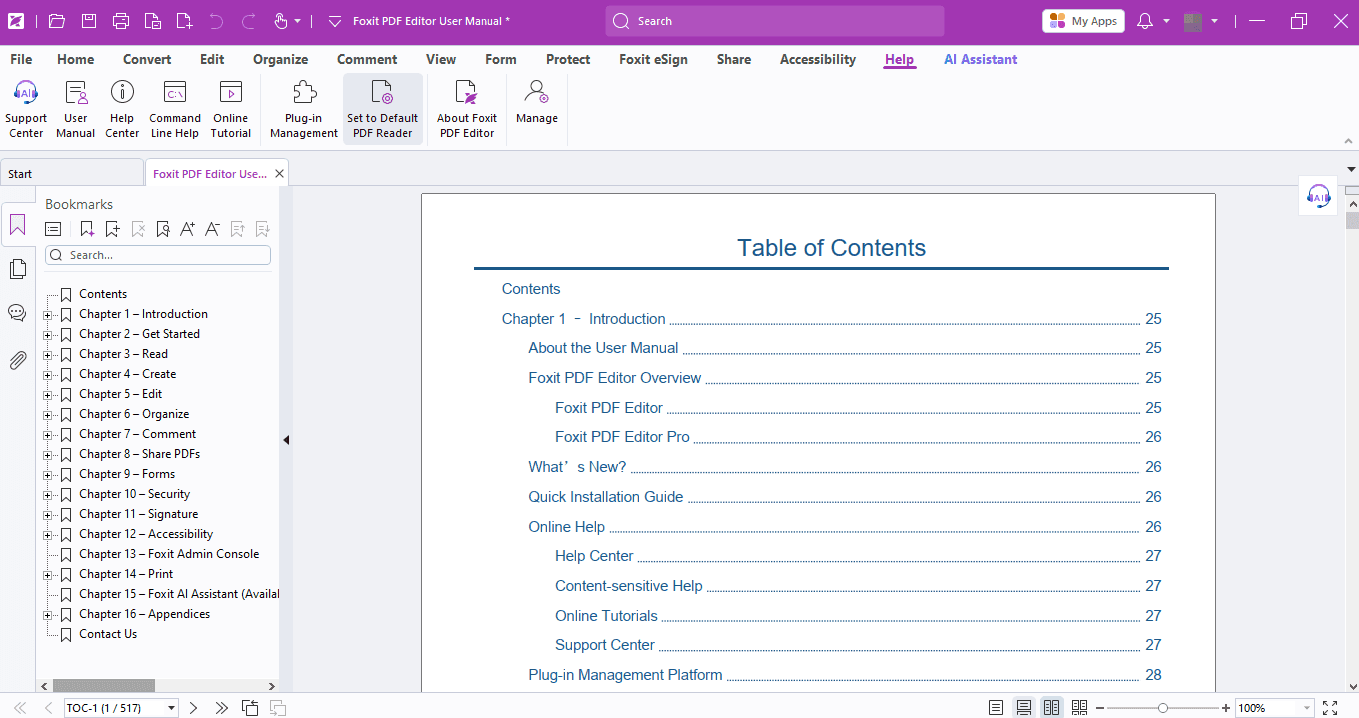Go to next page arrow
Screen dimensions: 1359x718
pyautogui.click(x=194, y=708)
